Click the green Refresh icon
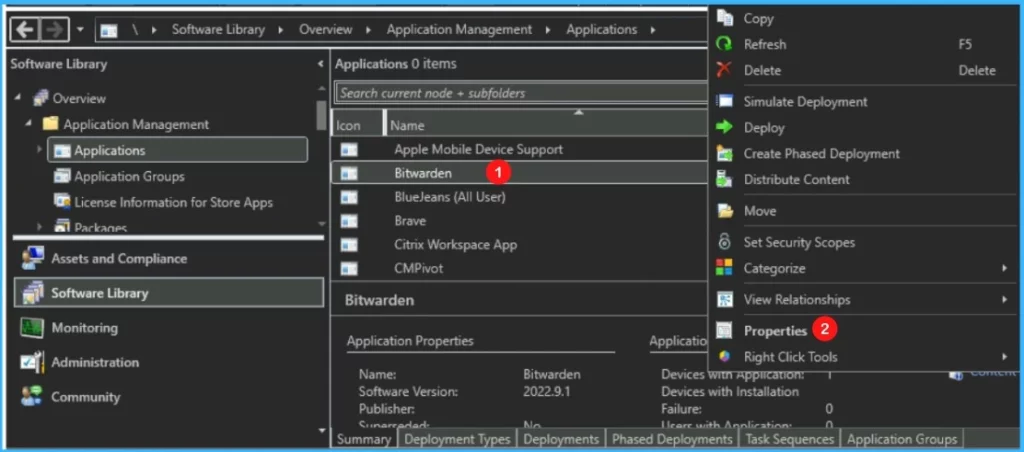The width and height of the screenshot is (1024, 452). (x=724, y=44)
